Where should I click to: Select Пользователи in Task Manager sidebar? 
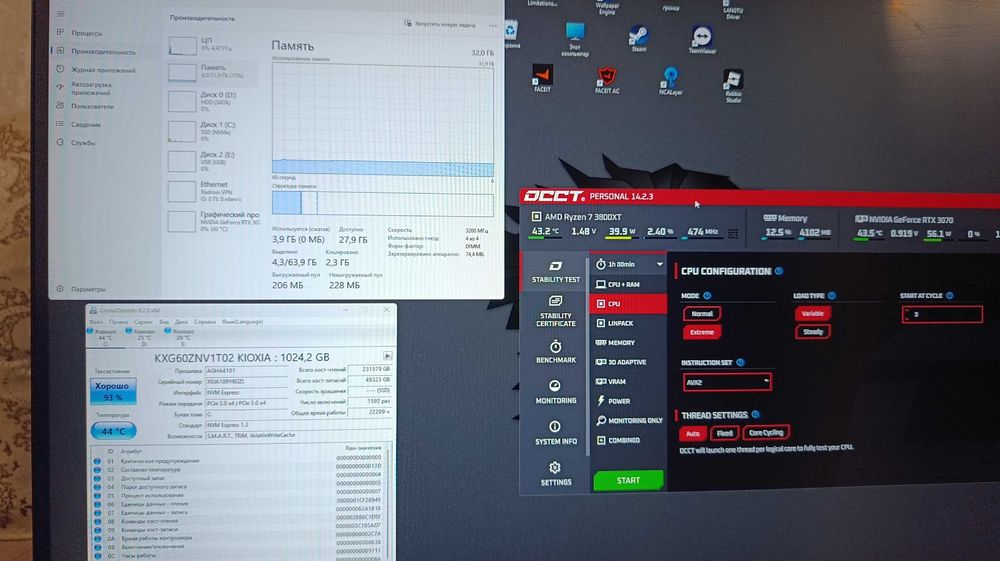coord(92,106)
